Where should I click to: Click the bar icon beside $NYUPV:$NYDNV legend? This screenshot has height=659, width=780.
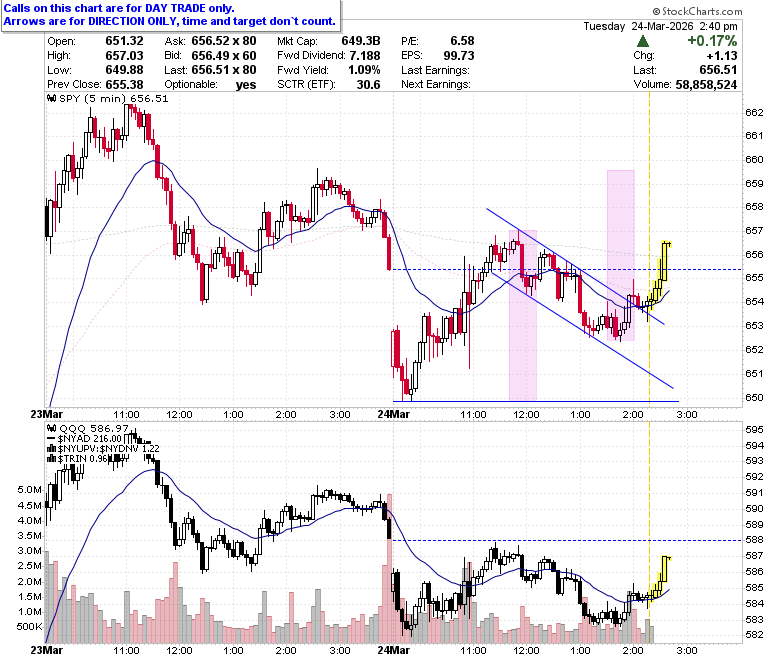coord(51,449)
